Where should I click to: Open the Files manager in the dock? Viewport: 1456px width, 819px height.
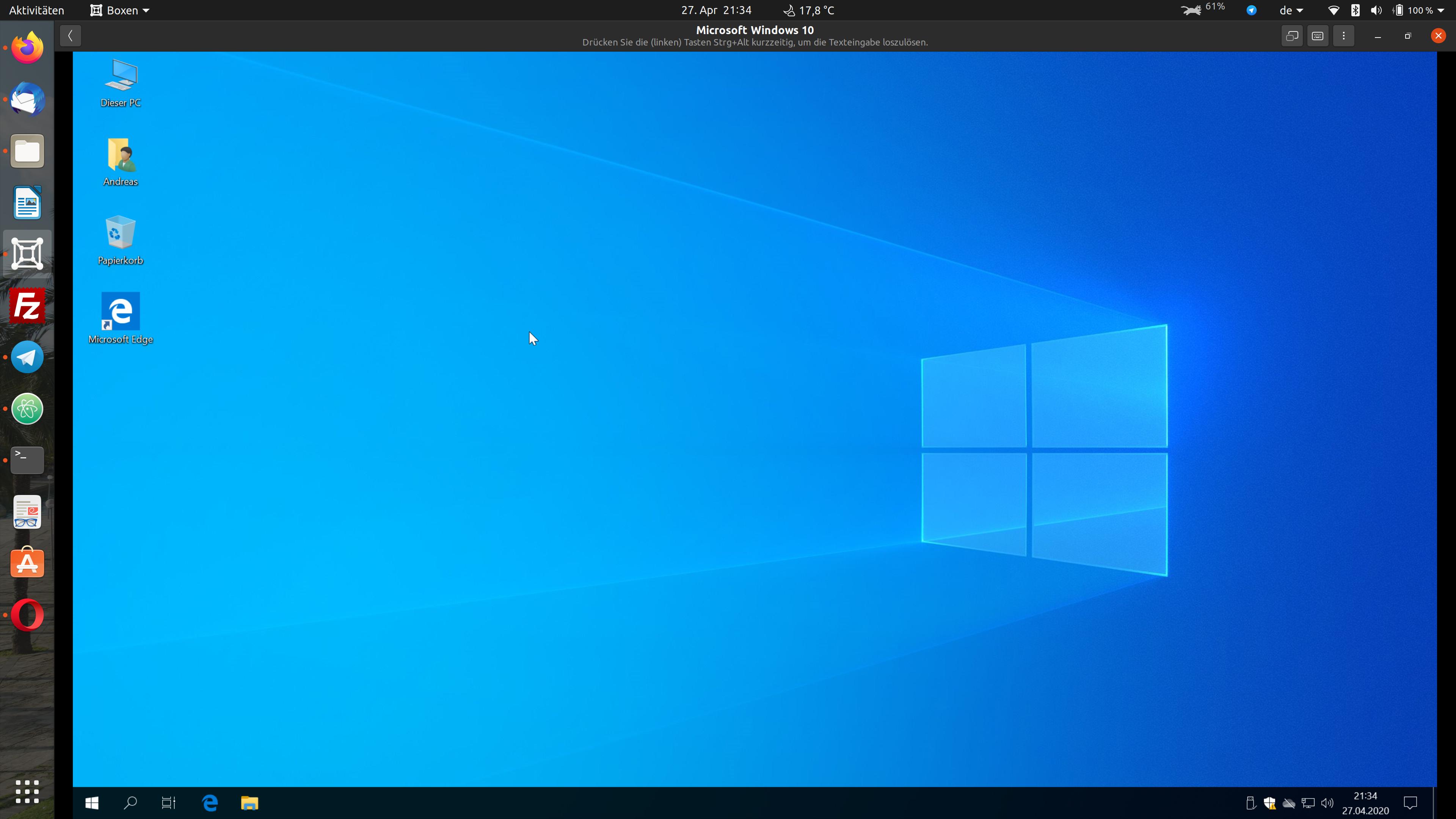tap(27, 151)
